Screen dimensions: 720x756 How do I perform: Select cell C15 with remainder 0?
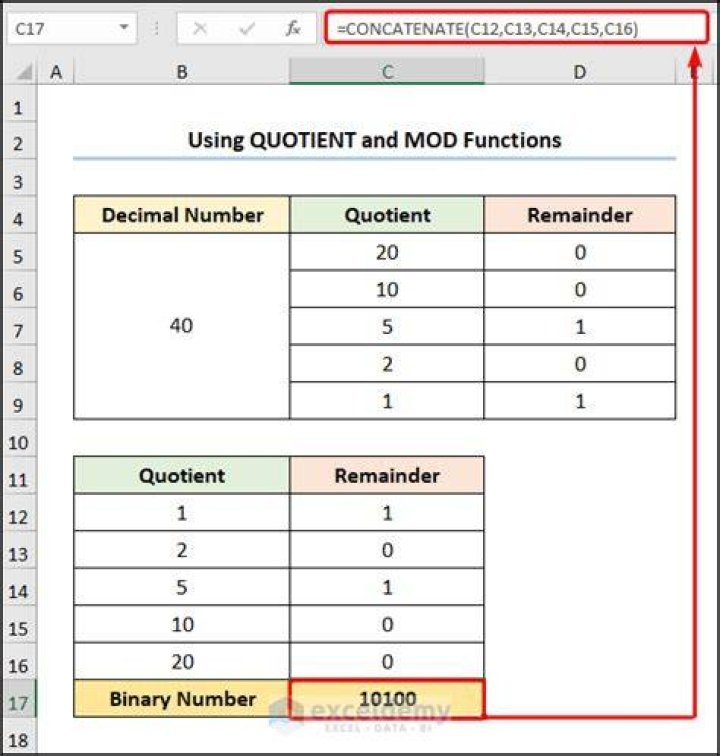point(387,624)
